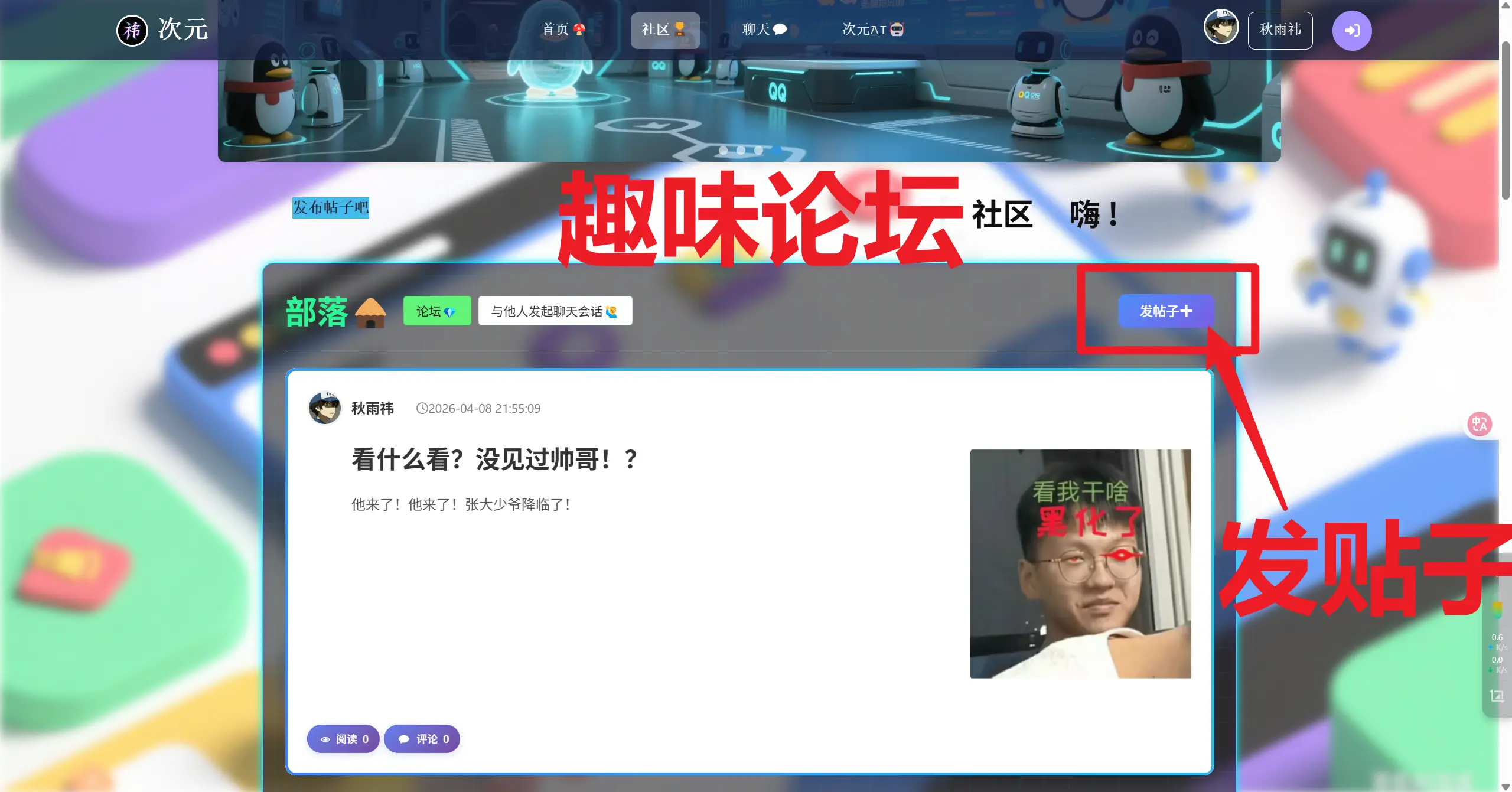Click the 发帖子+ button
Viewport: 1512px width, 792px height.
coord(1165,311)
